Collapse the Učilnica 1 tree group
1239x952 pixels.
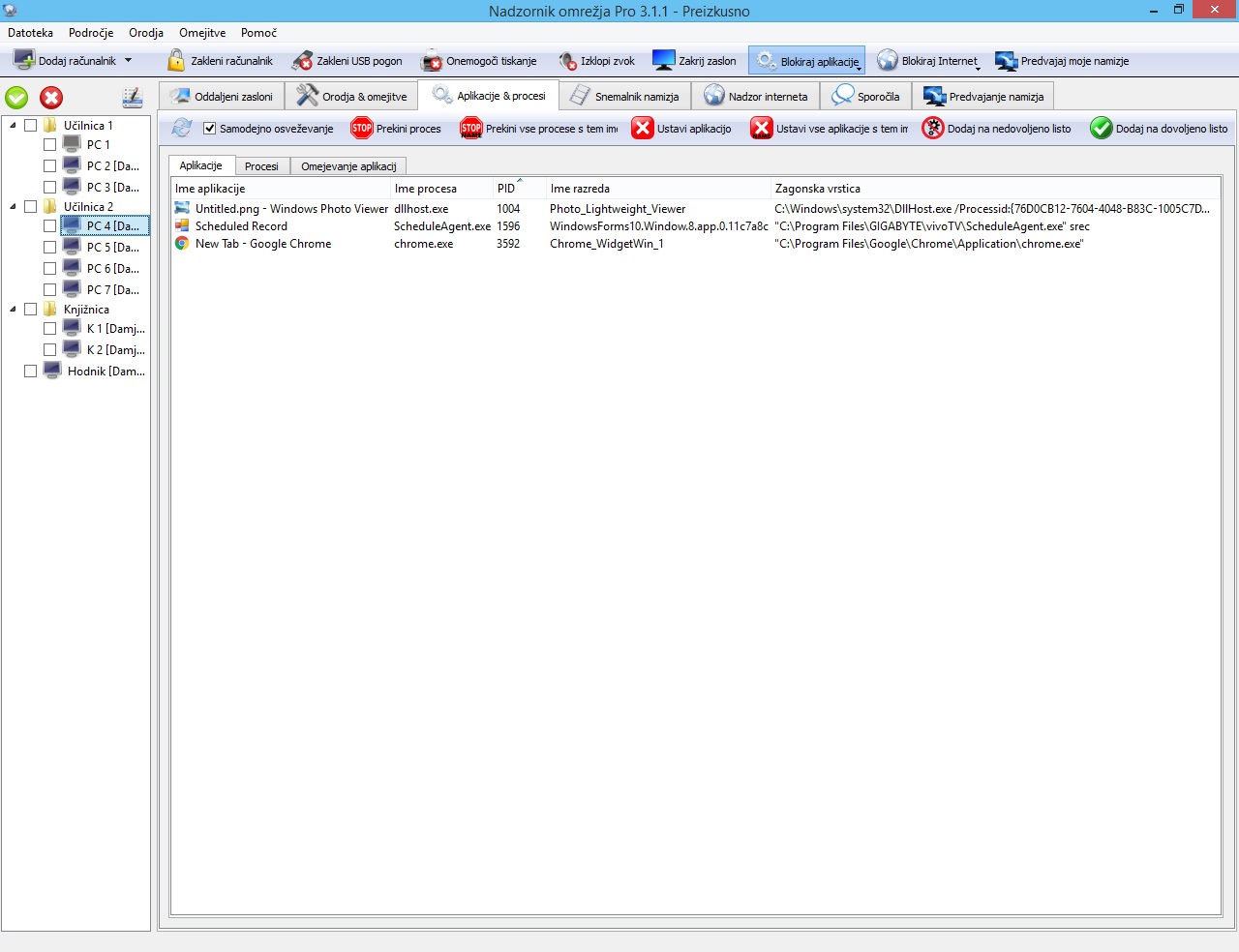tap(13, 126)
